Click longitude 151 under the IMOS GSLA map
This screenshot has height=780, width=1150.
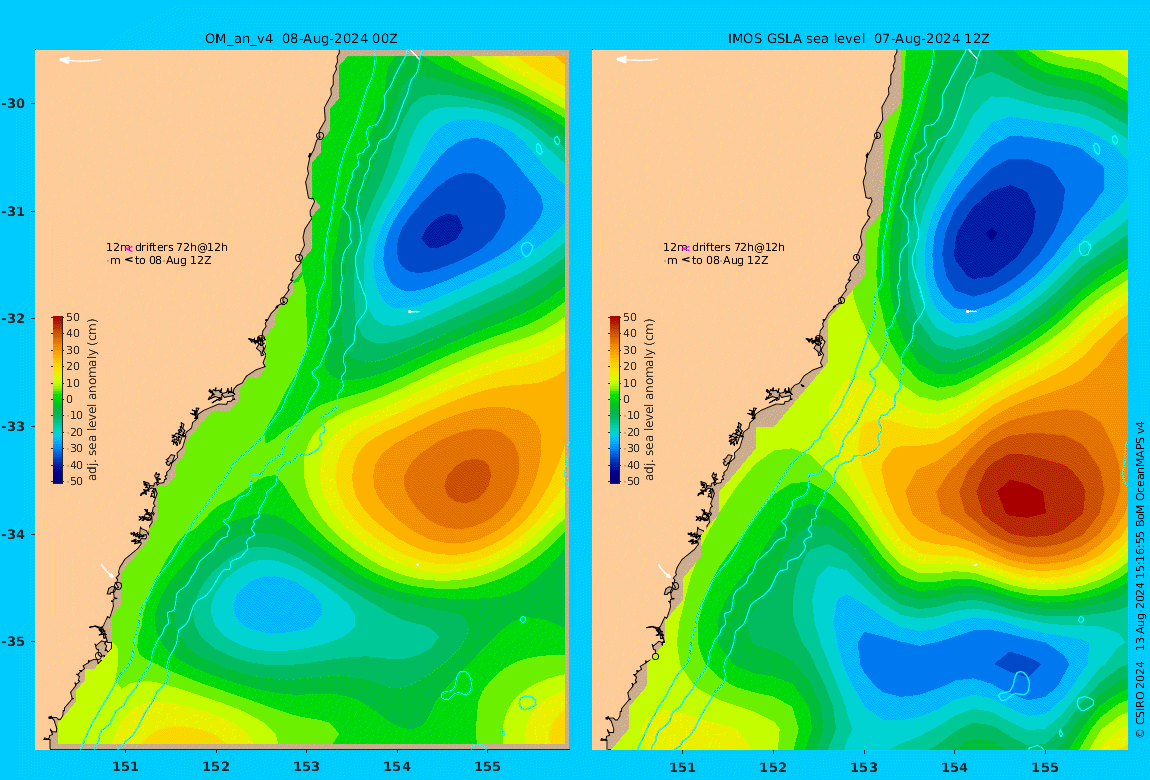tap(683, 767)
